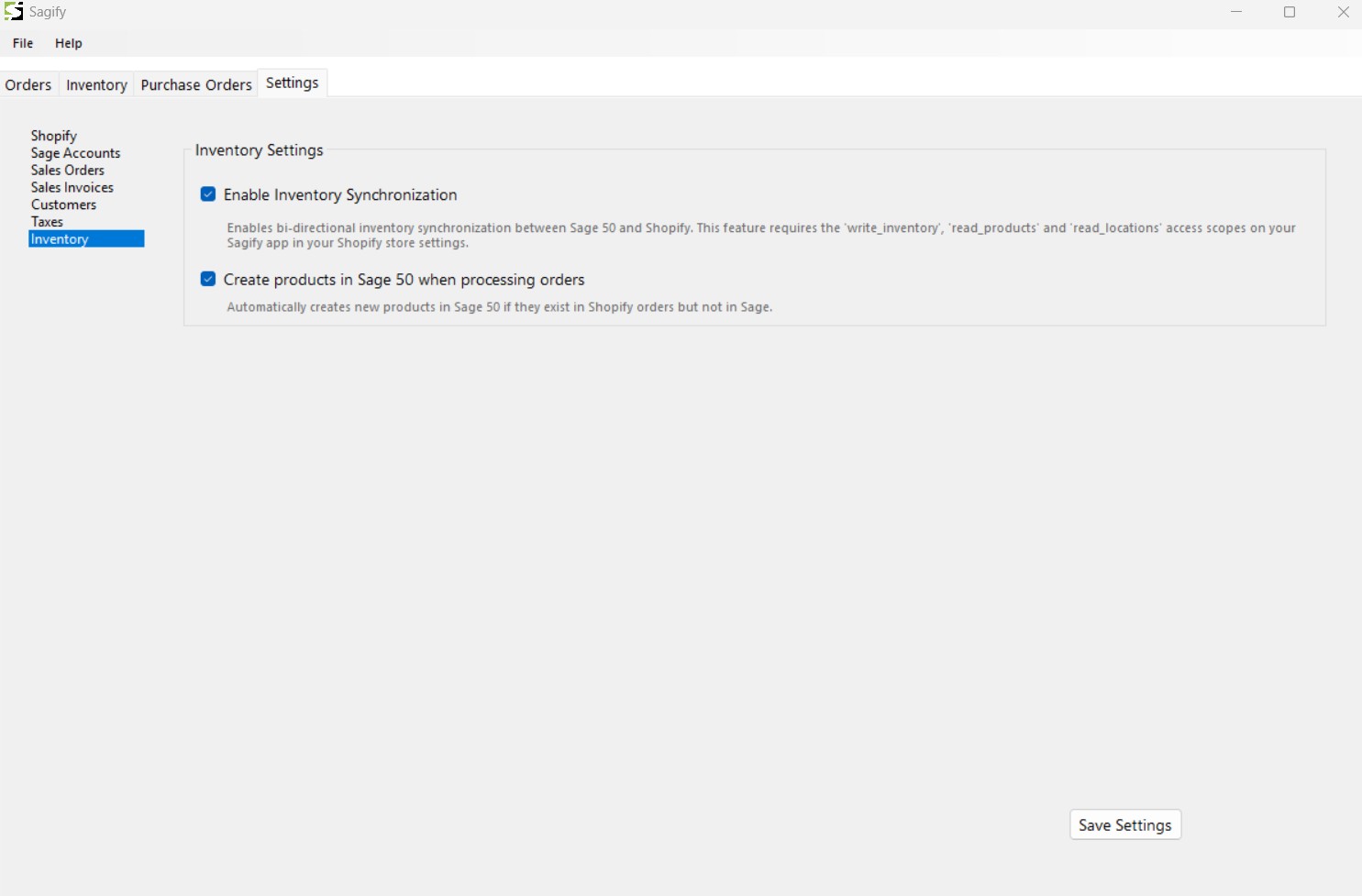Select Sage Accounts in settings list

(x=76, y=153)
